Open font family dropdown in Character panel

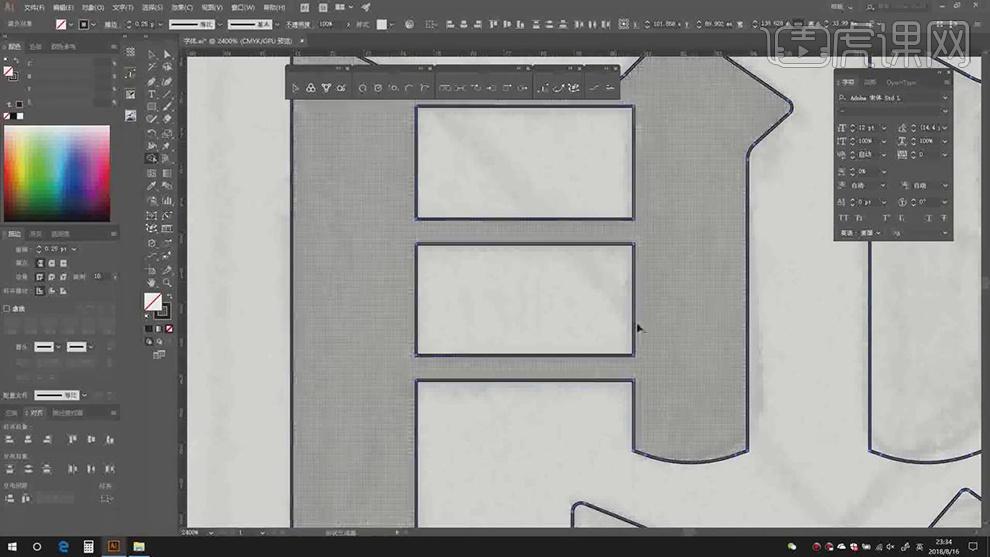pyautogui.click(x=945, y=98)
